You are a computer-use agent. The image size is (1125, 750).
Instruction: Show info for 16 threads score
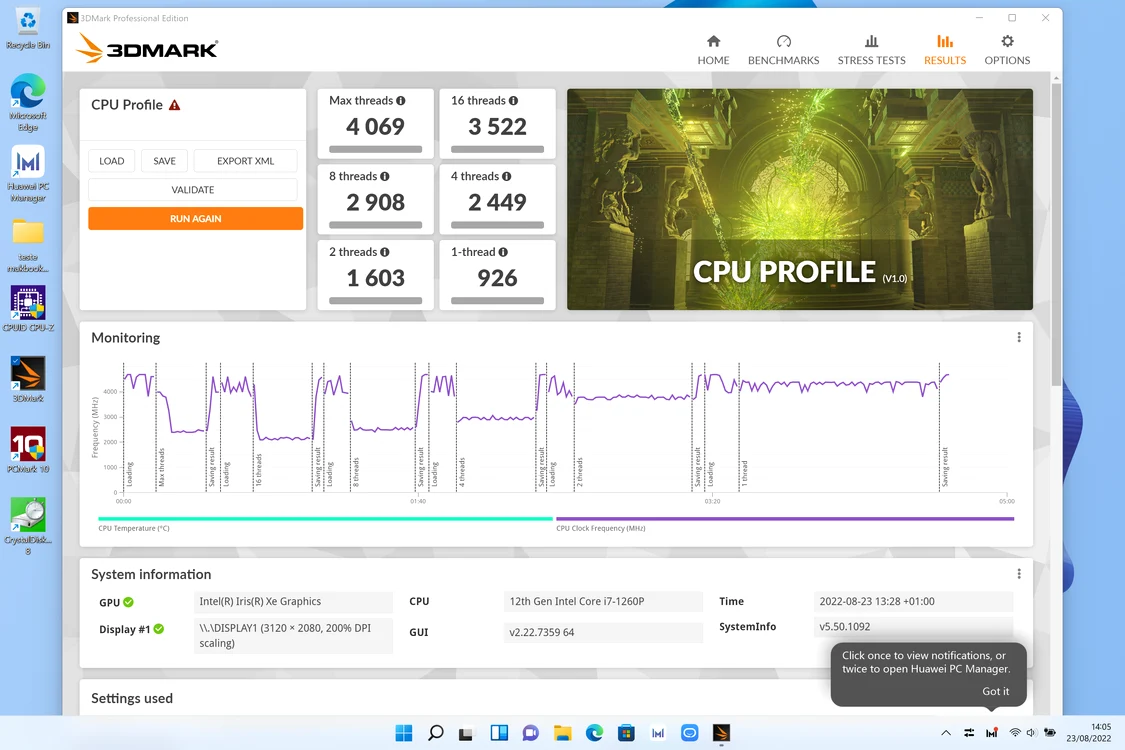513,100
